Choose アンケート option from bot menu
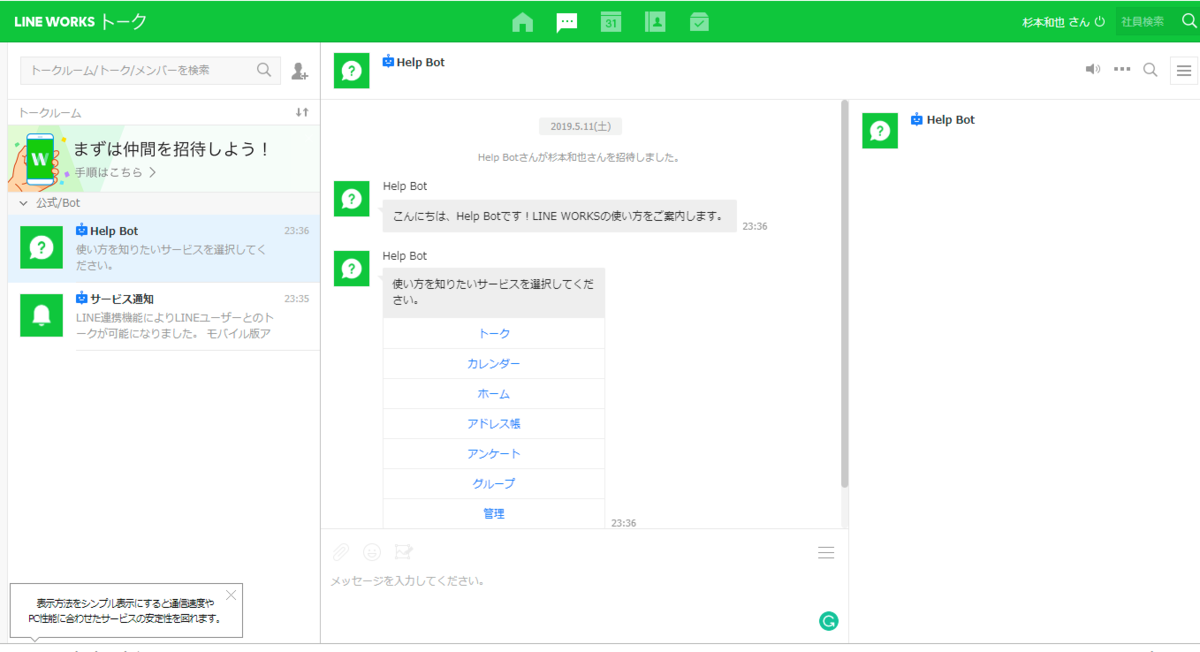Screen dimensions: 1200x652 pyautogui.click(x=494, y=453)
